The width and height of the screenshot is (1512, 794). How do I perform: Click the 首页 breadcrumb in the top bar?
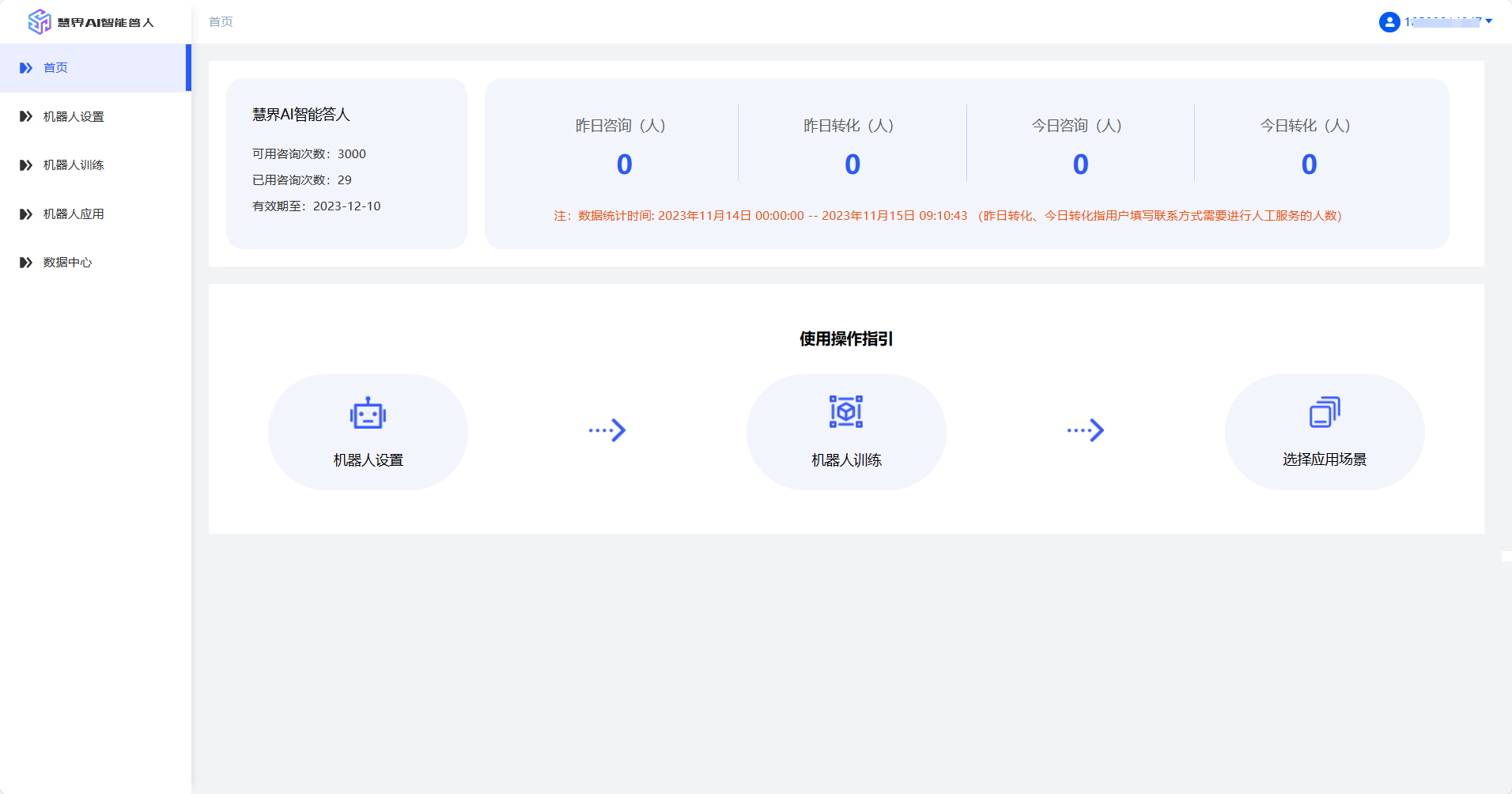[221, 22]
